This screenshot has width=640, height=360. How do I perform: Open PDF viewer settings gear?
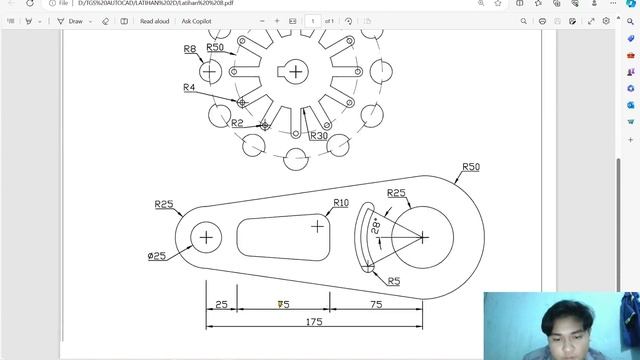click(x=606, y=21)
